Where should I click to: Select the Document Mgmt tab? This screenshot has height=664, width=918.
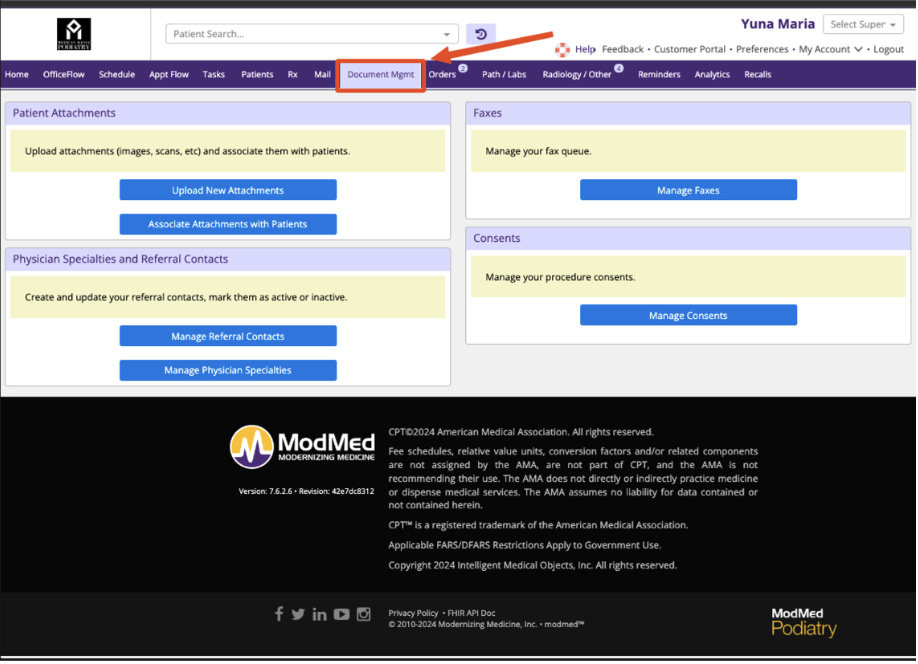[x=381, y=75]
